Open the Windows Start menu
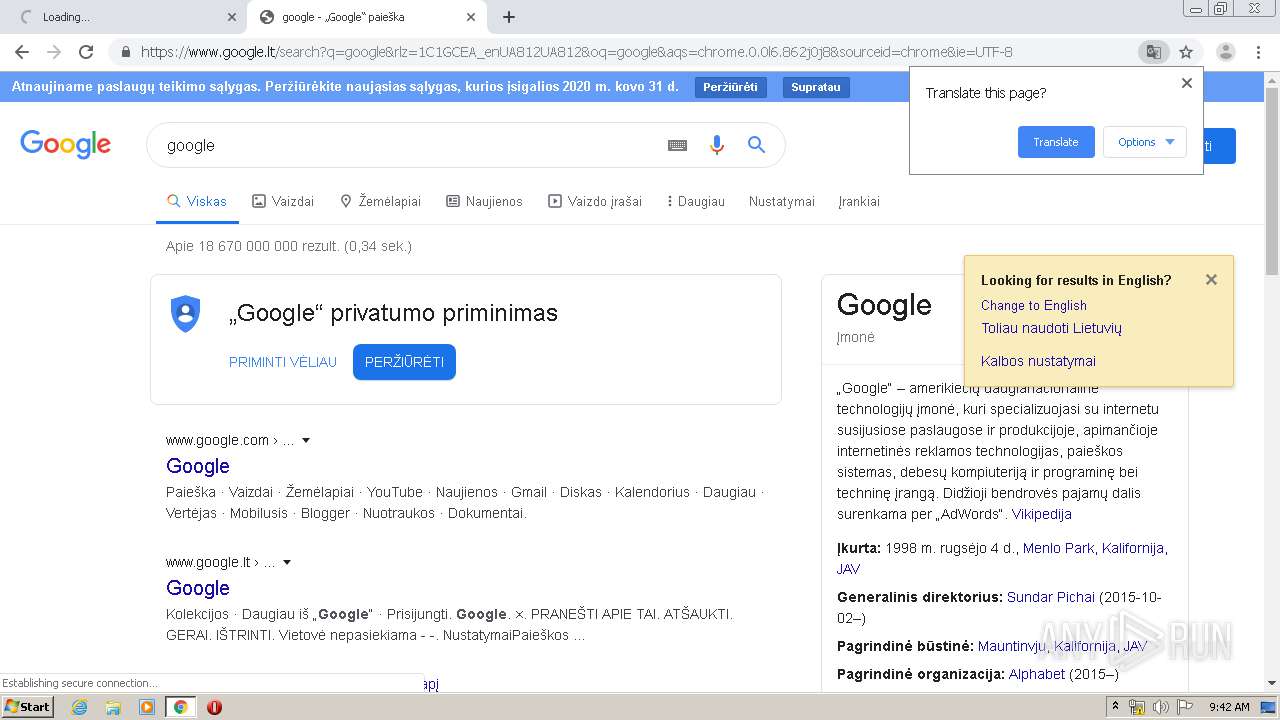 27,707
